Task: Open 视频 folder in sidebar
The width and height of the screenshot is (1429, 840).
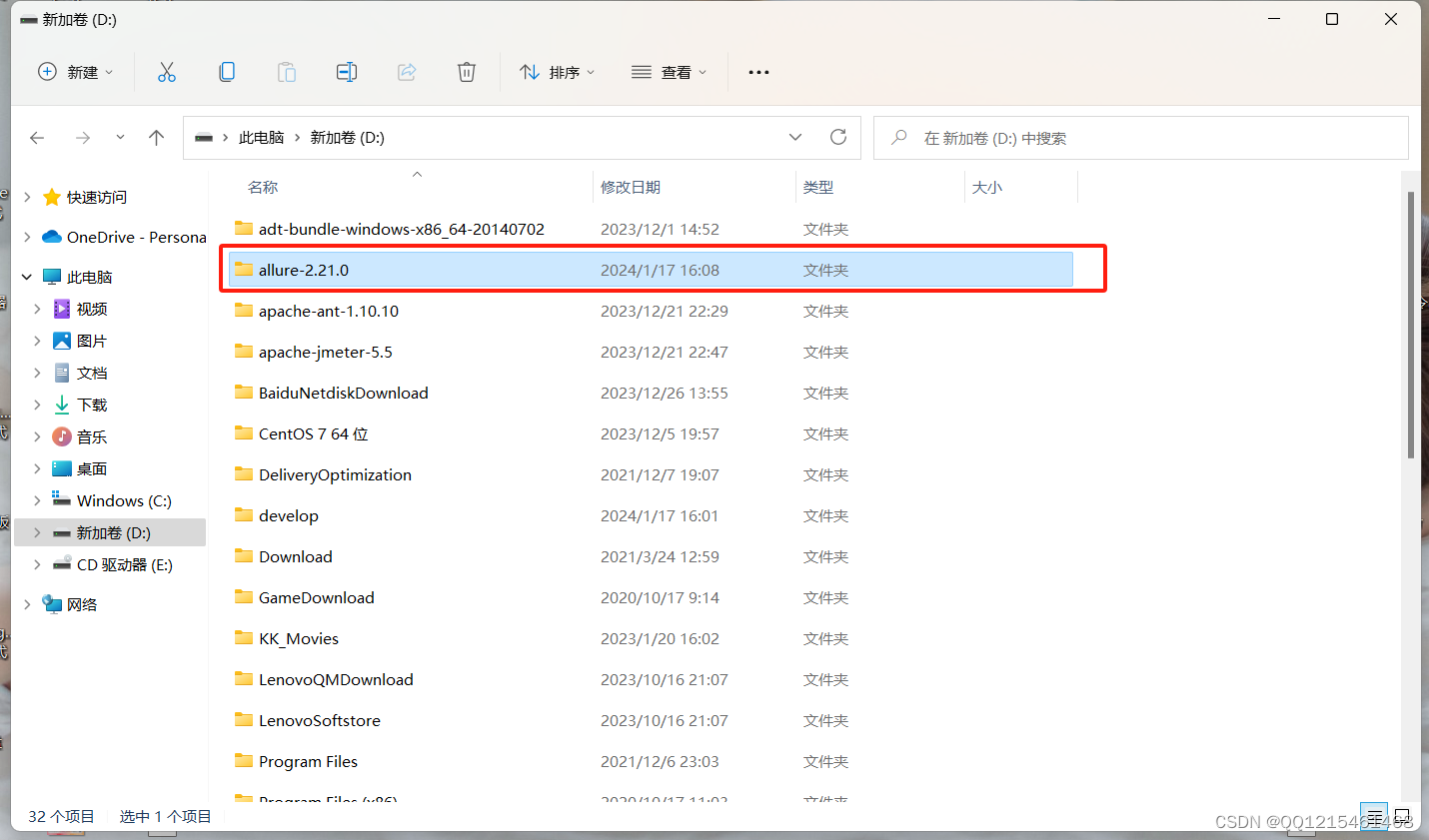Action: pyautogui.click(x=92, y=309)
